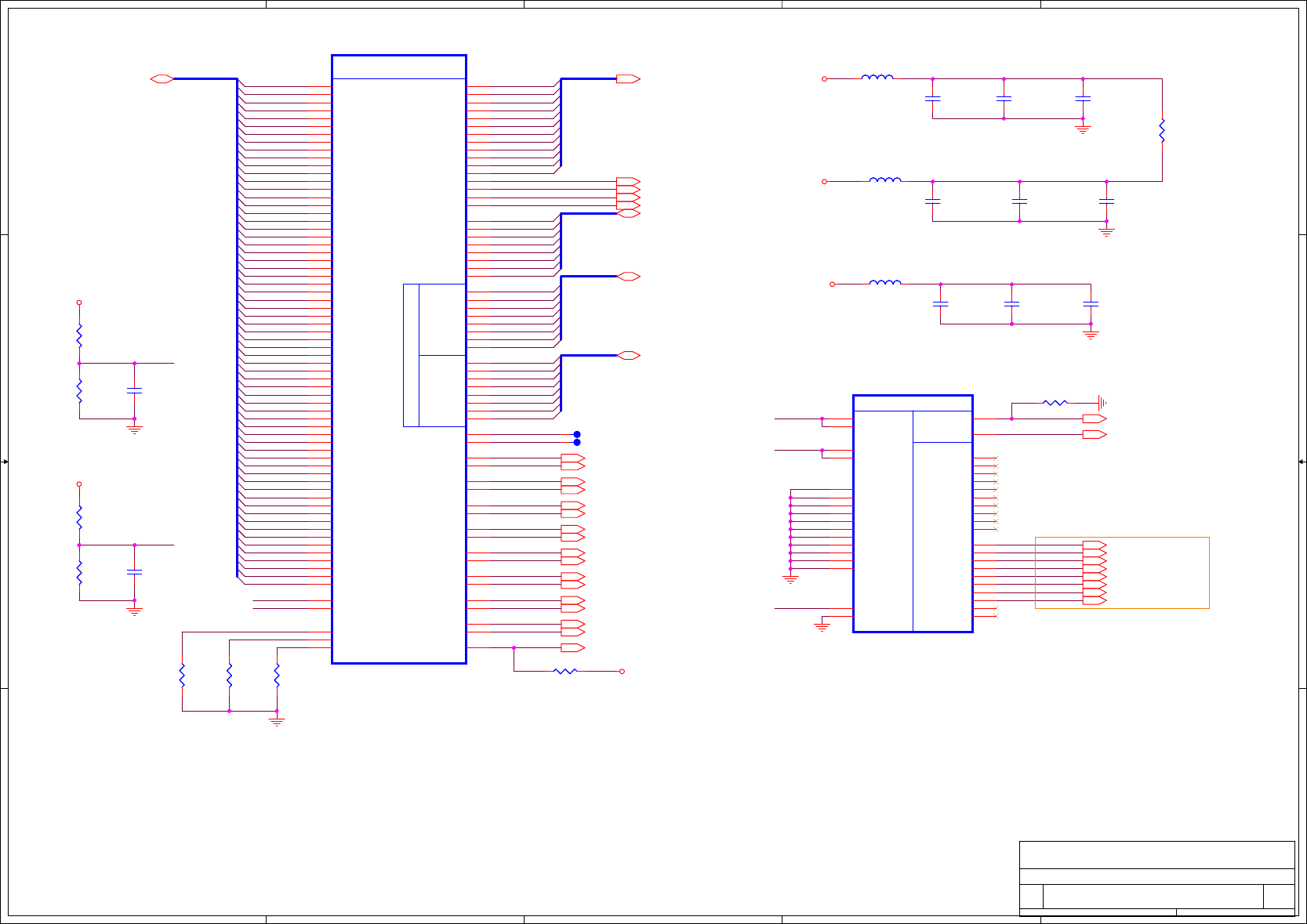Select the inner blue sub-block inside the large IC

(434, 355)
